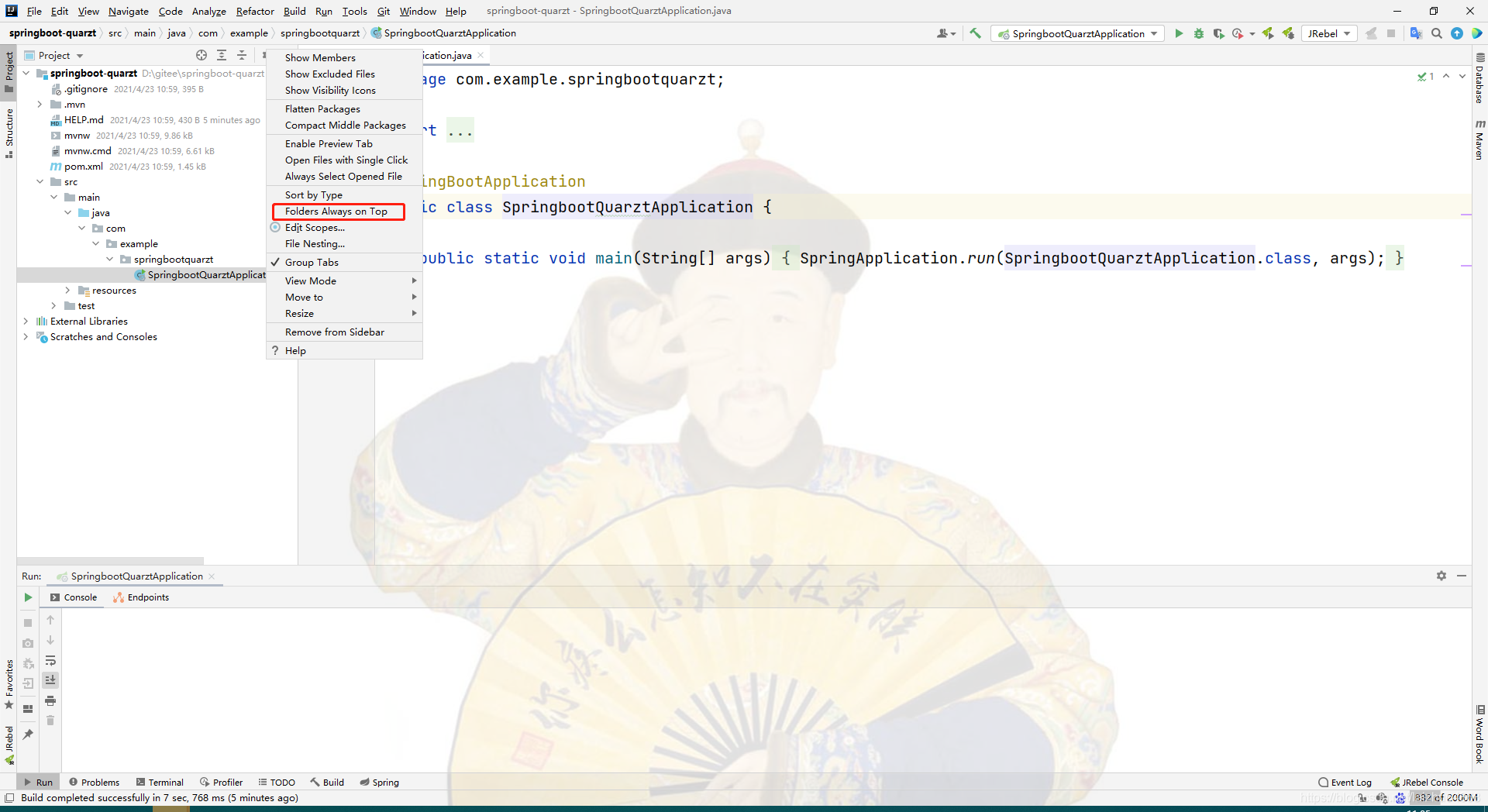
Task: Expand the External Libraries node
Action: coord(26,321)
